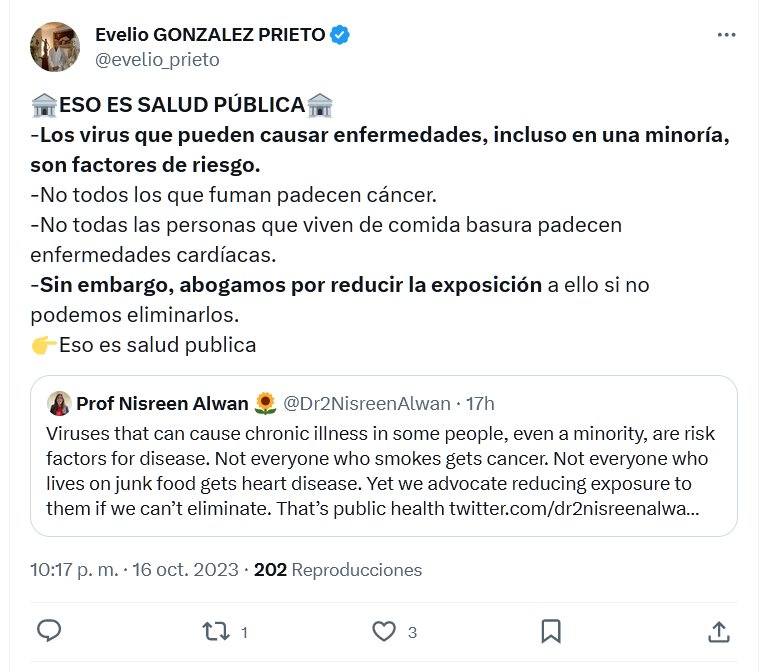Click the likes count number 3
Screen dimensions: 762x672
tap(412, 632)
